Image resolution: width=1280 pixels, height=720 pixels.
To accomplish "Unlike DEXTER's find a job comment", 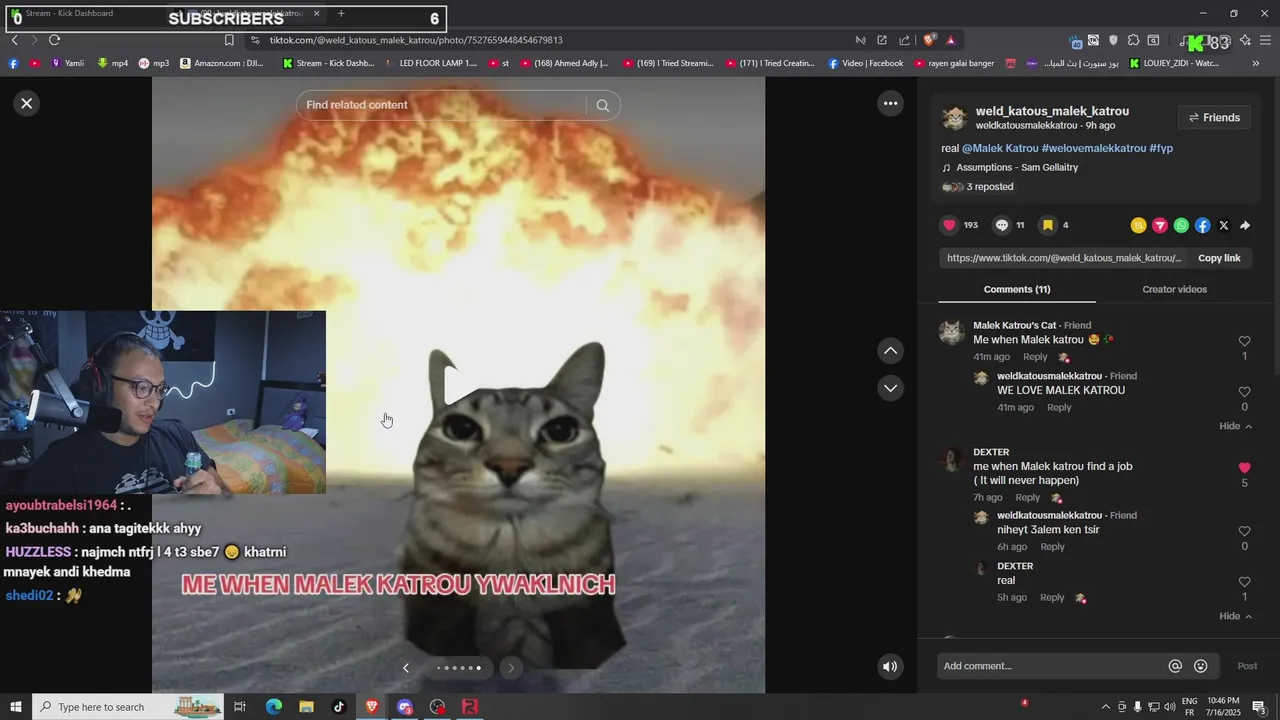I will coord(1244,468).
